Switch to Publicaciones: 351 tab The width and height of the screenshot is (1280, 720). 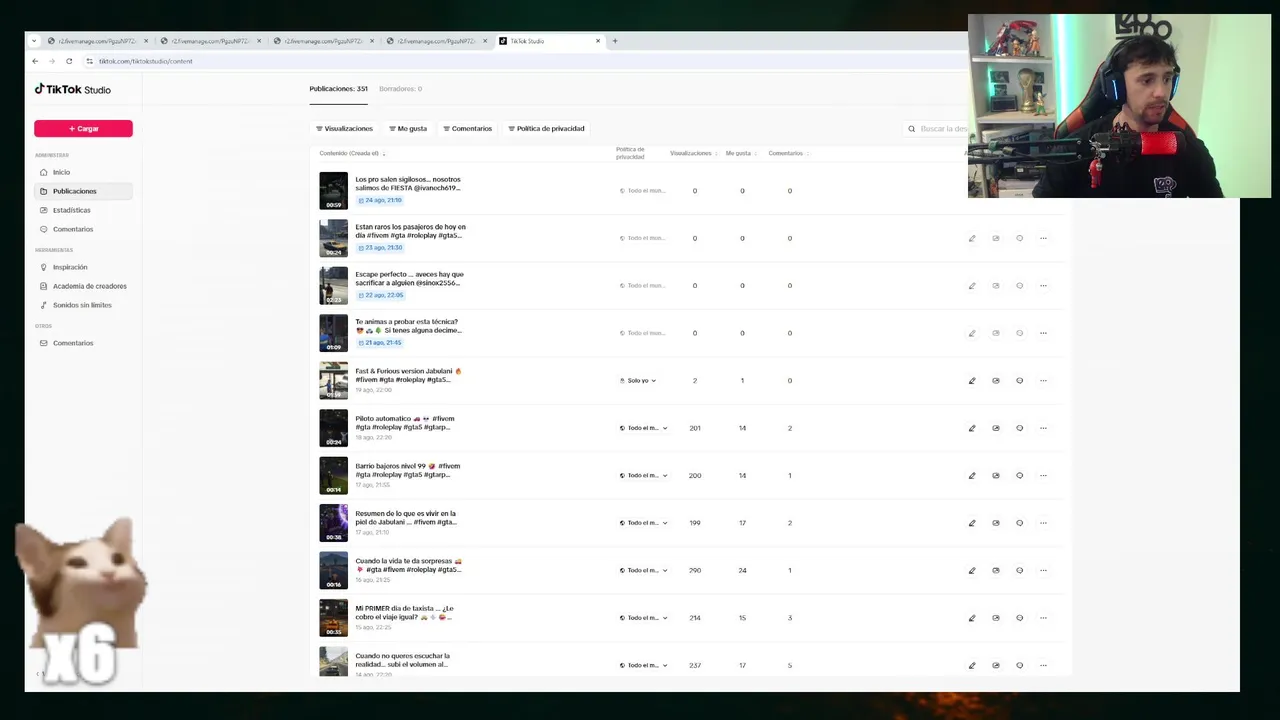click(338, 89)
